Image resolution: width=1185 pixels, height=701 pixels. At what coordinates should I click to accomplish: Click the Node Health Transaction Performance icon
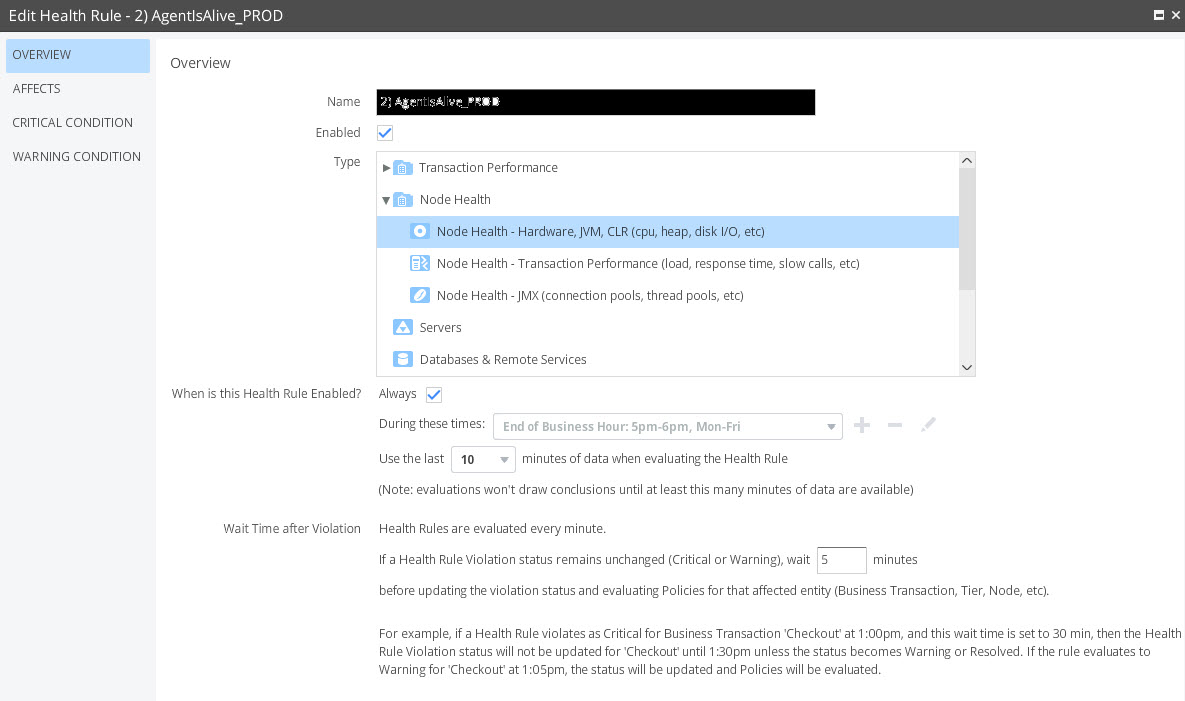[x=420, y=264]
